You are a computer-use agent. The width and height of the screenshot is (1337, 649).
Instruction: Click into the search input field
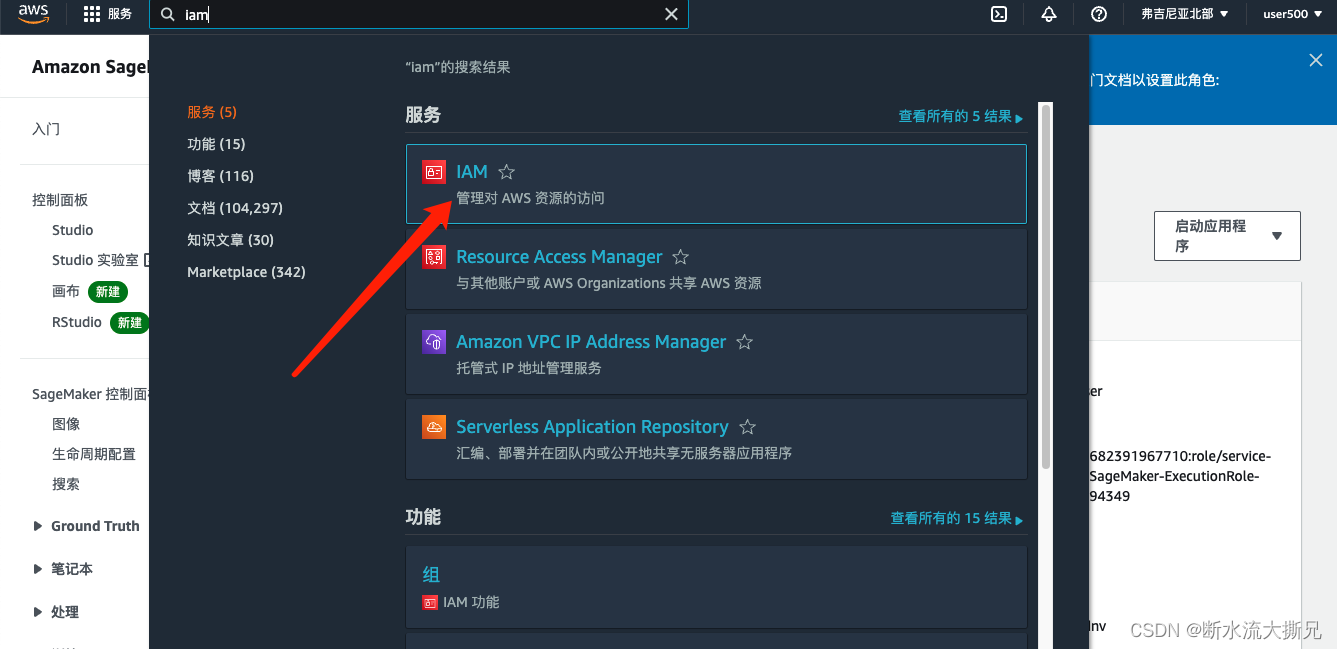(420, 14)
